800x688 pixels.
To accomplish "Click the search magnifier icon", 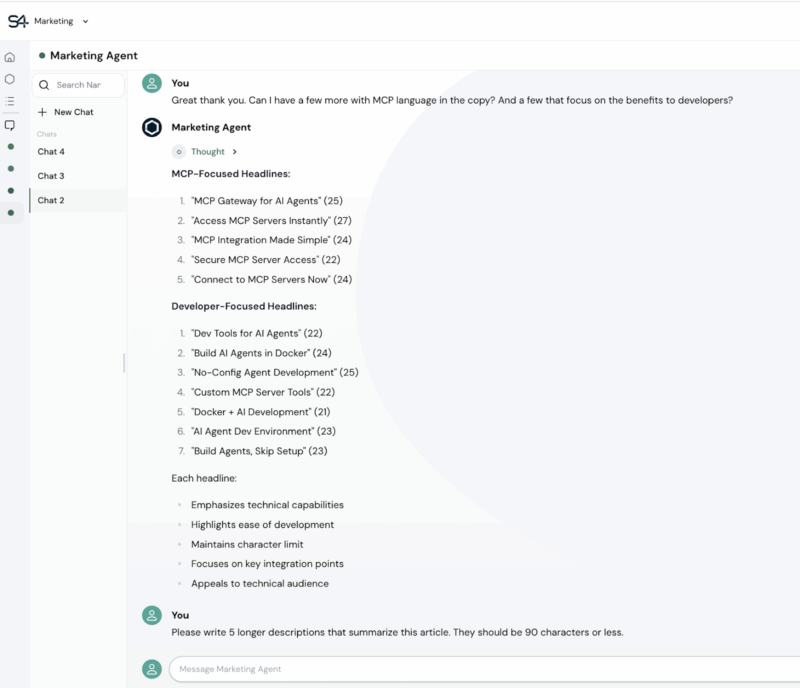I will click(x=44, y=85).
